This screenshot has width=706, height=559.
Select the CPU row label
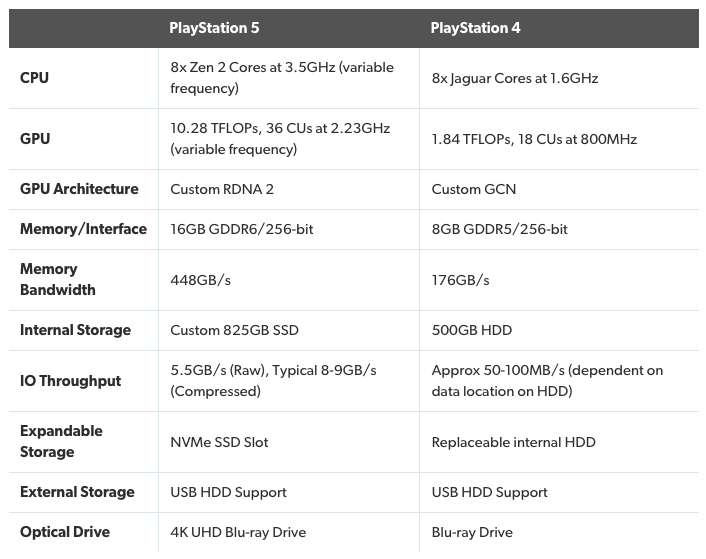point(34,78)
